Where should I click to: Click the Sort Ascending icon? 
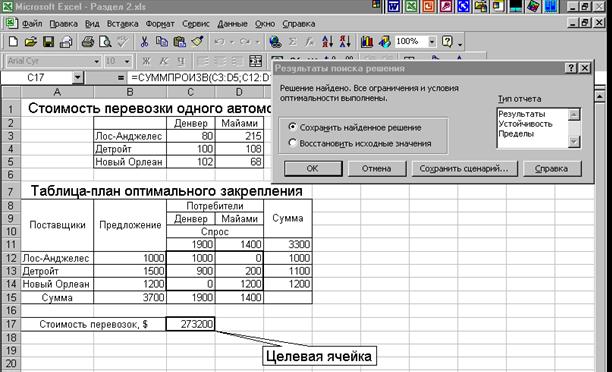tap(327, 42)
